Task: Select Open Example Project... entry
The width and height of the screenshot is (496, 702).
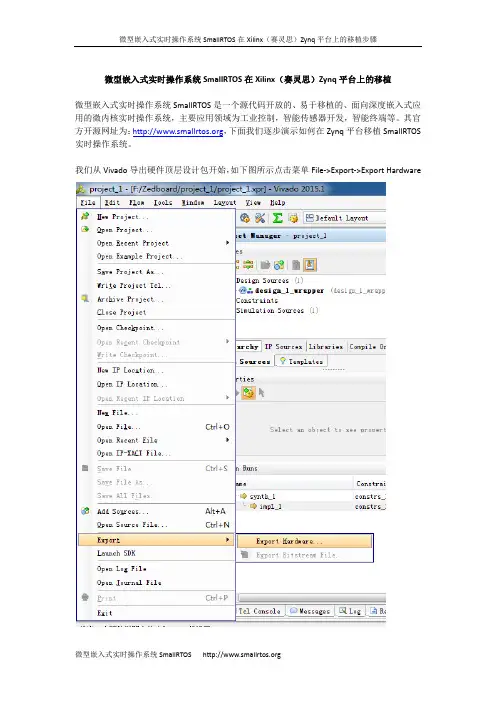Action: [156, 257]
